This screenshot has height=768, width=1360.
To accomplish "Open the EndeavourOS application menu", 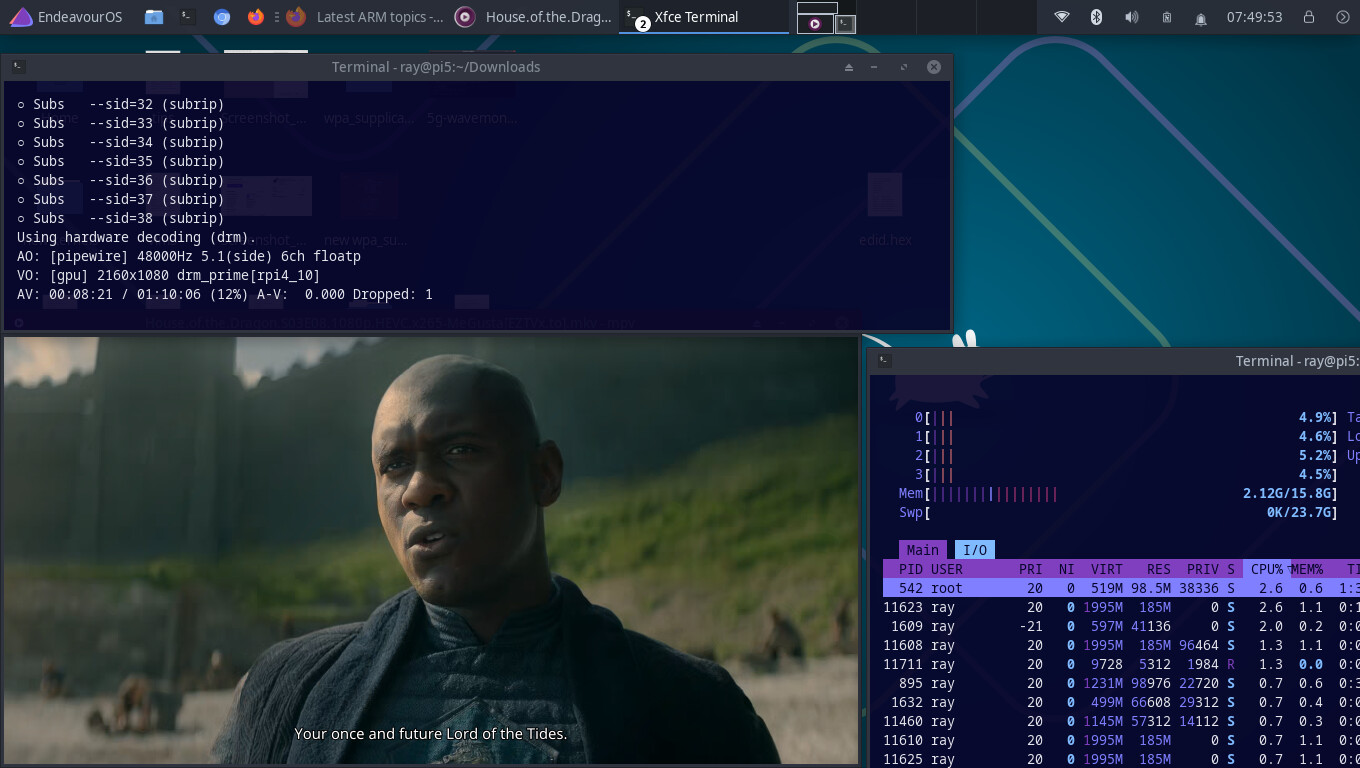I will pyautogui.click(x=65, y=17).
